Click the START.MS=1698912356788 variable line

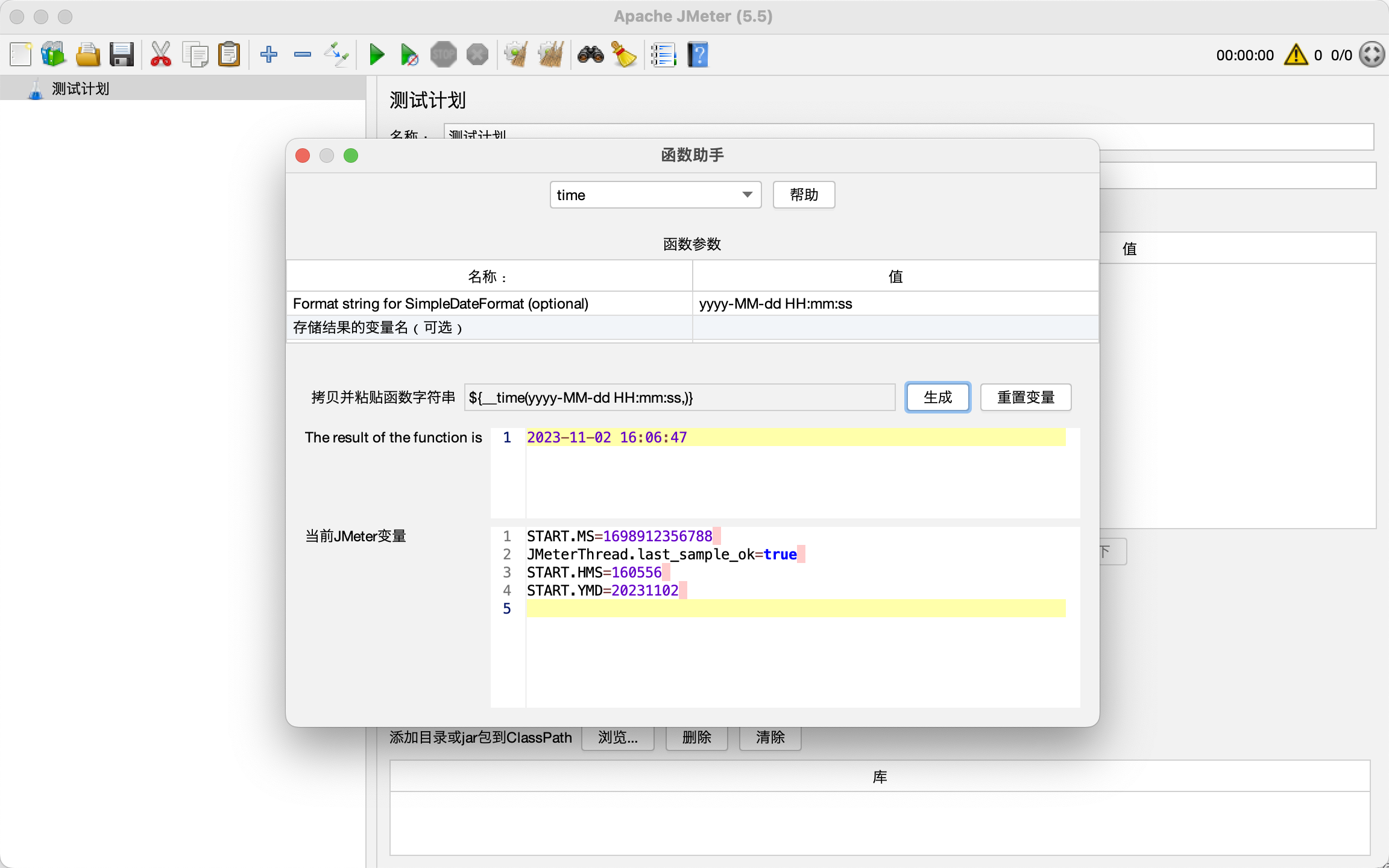[x=620, y=536]
